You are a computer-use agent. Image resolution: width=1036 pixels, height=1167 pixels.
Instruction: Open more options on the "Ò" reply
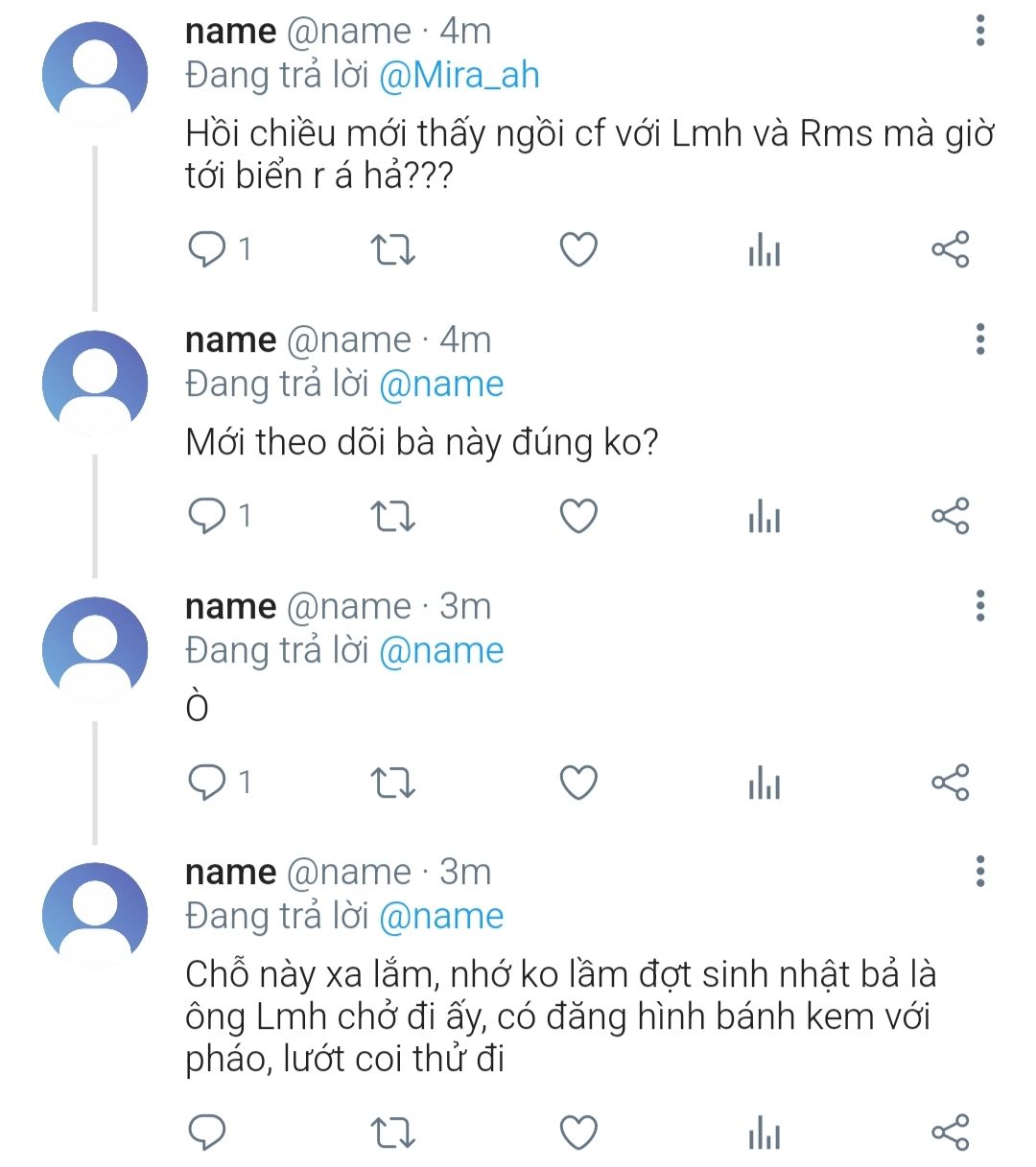pos(979,606)
